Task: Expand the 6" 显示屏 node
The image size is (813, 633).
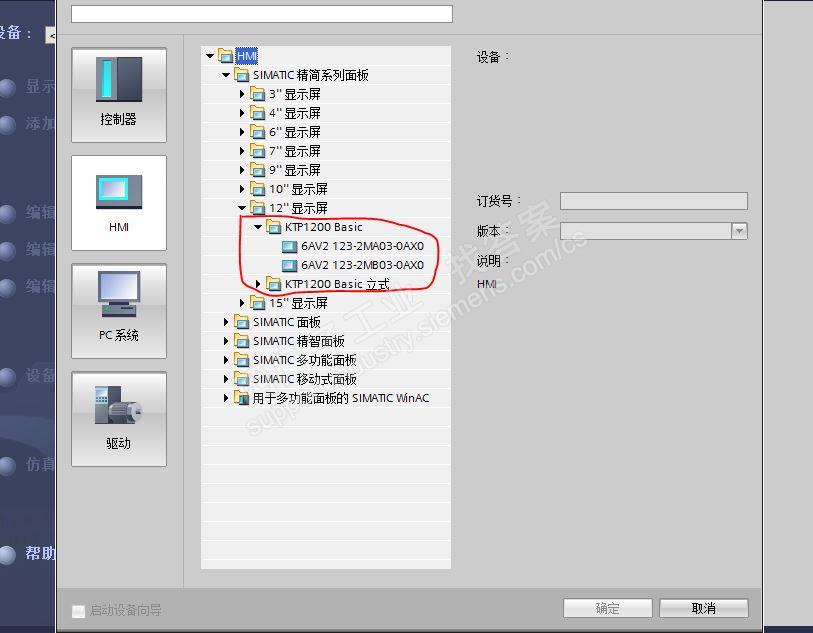Action: point(242,132)
